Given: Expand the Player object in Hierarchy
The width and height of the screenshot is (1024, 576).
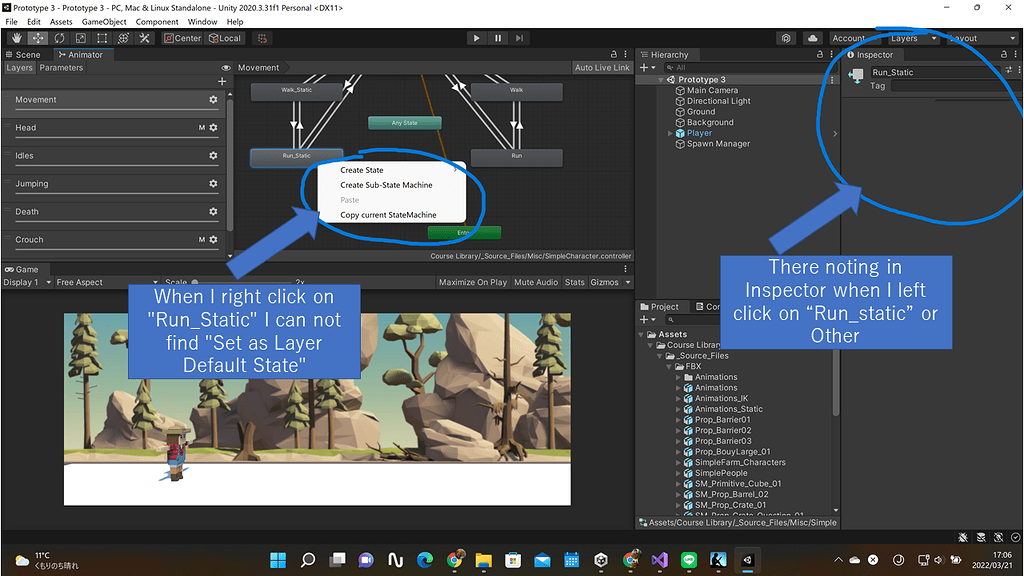Looking at the screenshot, I should (668, 132).
